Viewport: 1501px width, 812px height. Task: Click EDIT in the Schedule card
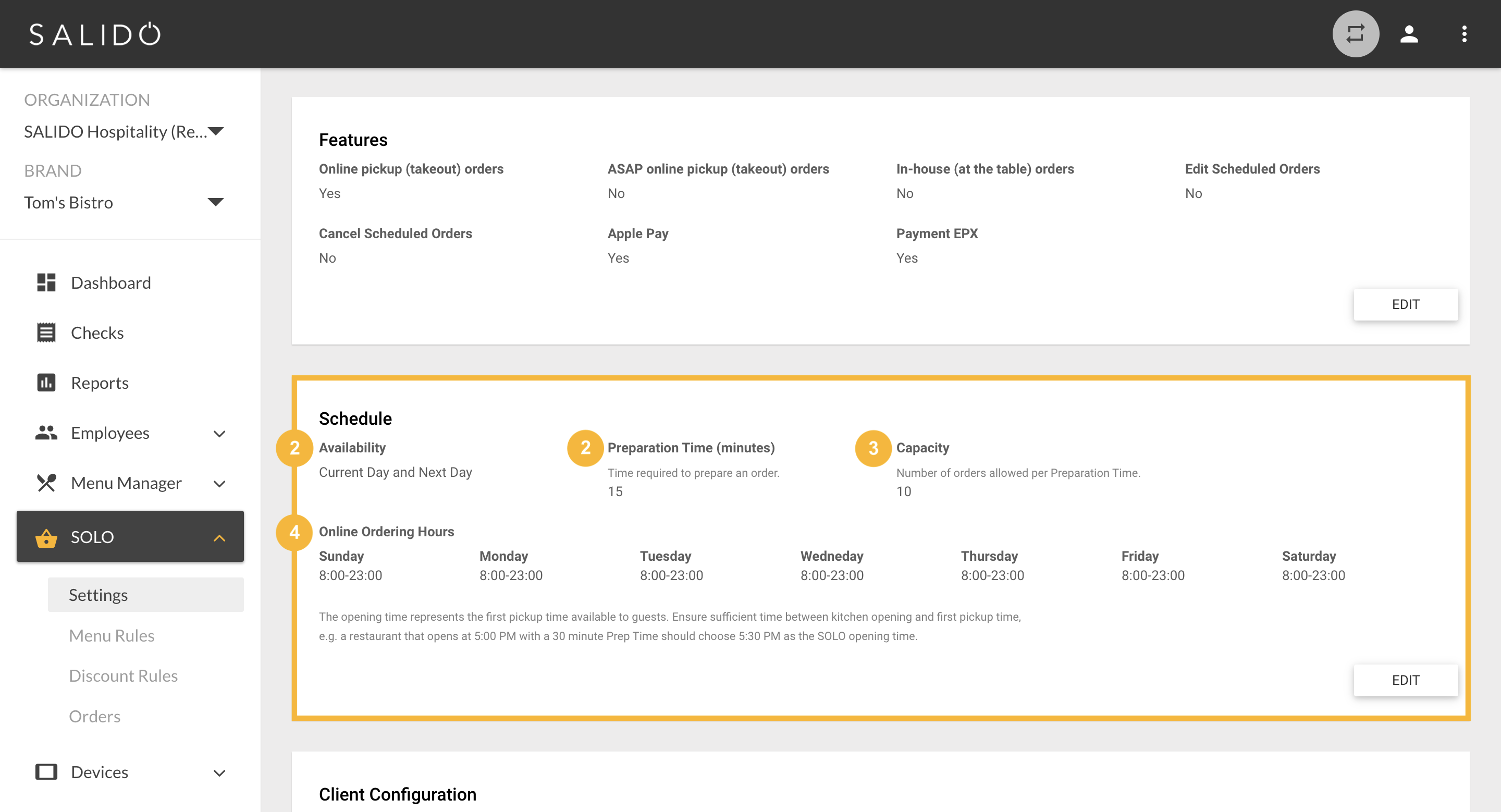coord(1406,680)
